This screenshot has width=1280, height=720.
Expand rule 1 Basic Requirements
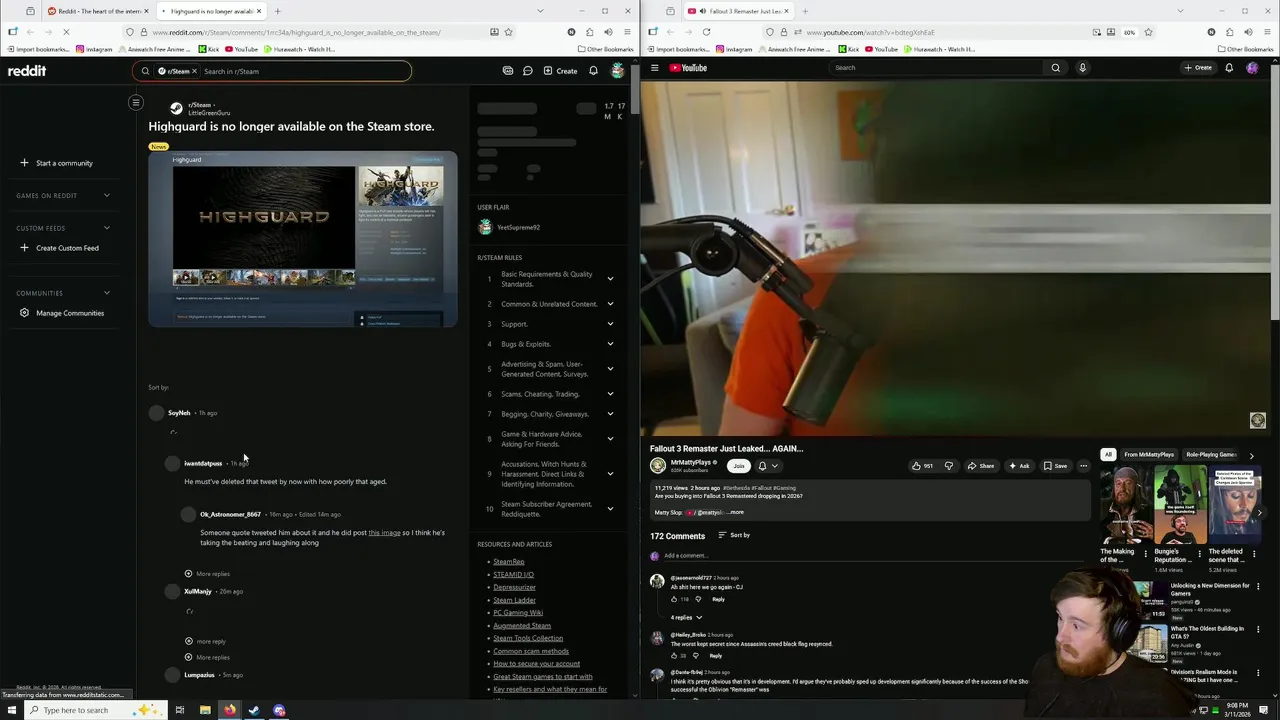tap(610, 279)
